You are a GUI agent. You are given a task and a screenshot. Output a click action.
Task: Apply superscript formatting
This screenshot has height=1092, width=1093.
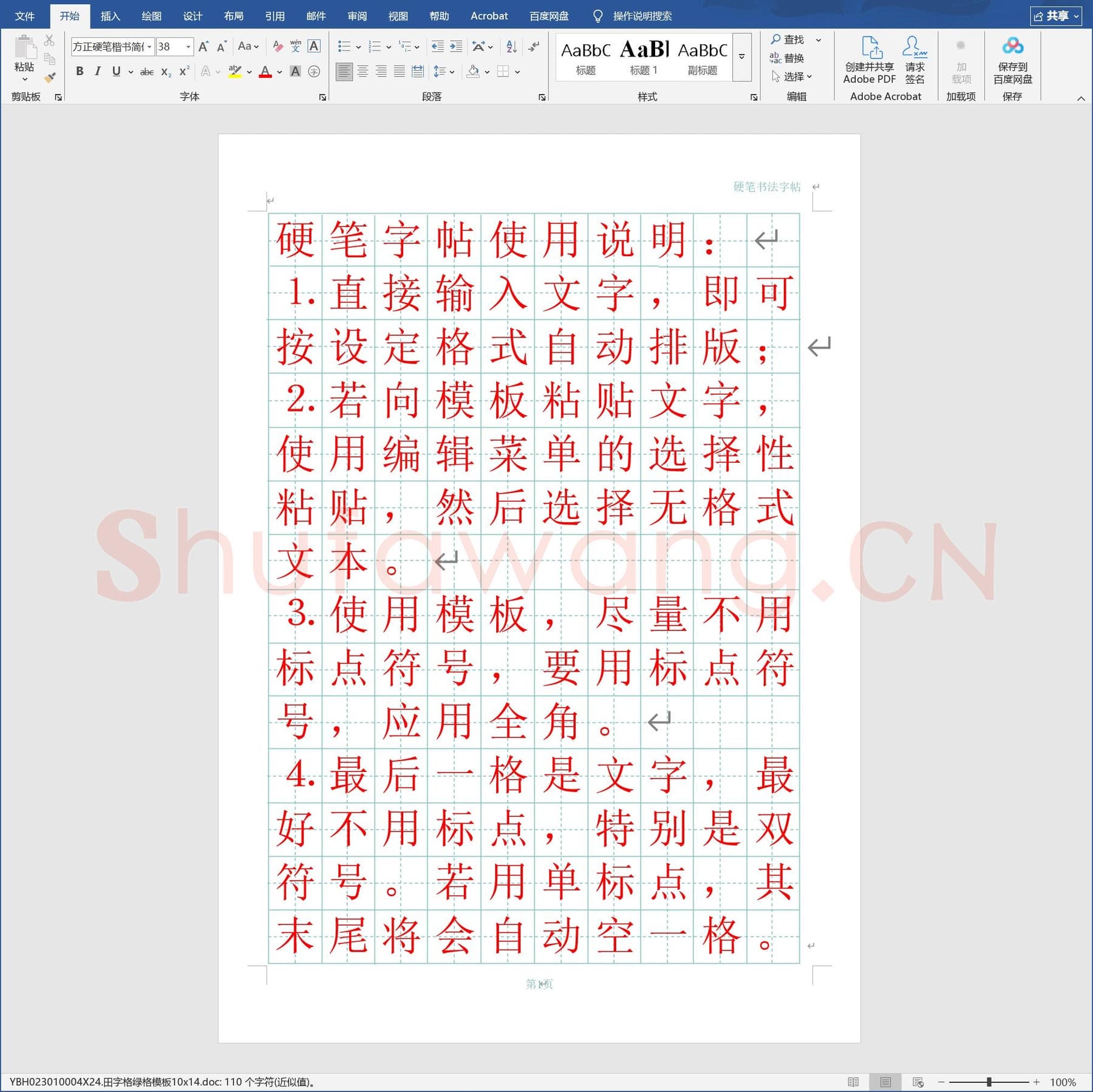(184, 72)
